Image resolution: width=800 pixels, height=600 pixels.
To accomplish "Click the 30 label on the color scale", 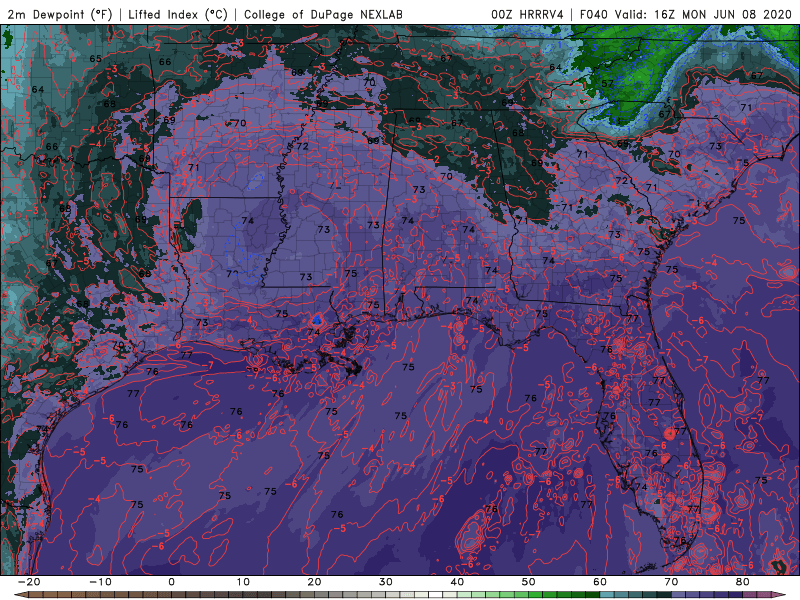I will pos(386,582).
